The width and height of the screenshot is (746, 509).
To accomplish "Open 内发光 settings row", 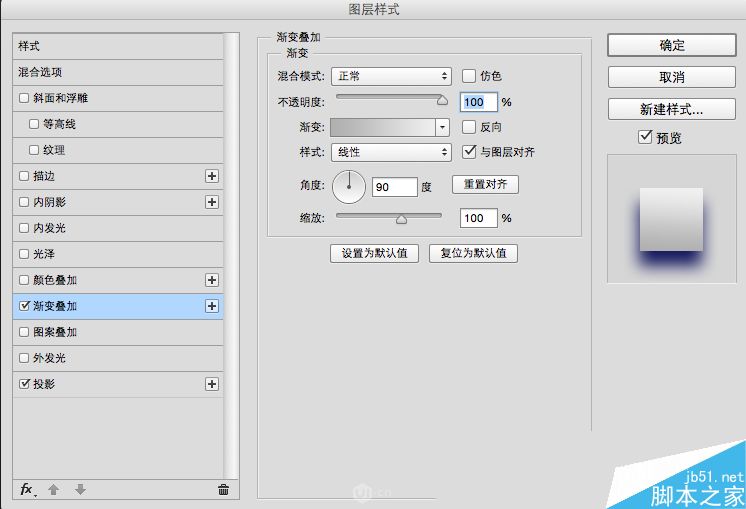I will (118, 228).
